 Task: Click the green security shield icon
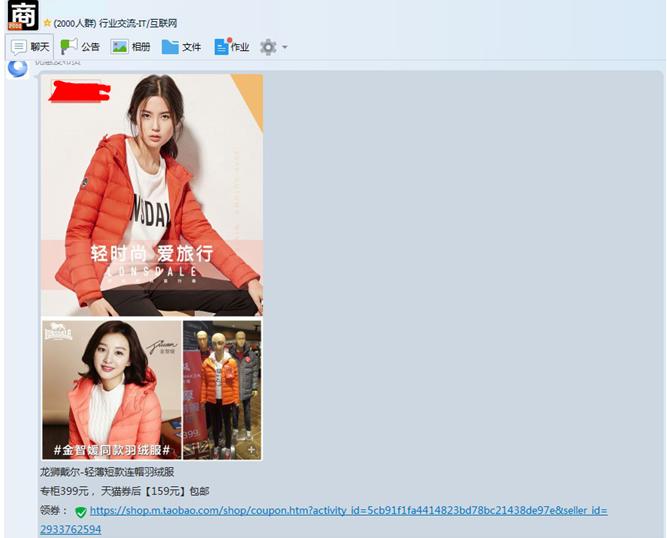click(81, 512)
